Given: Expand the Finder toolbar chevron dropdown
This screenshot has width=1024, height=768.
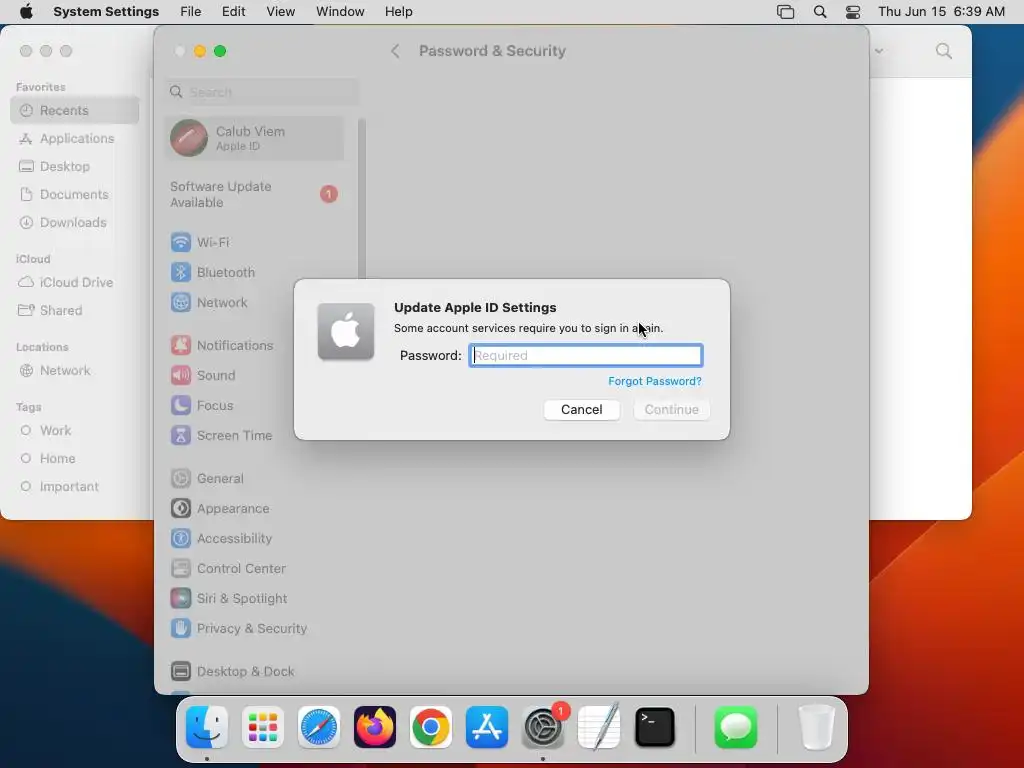Looking at the screenshot, I should [879, 51].
